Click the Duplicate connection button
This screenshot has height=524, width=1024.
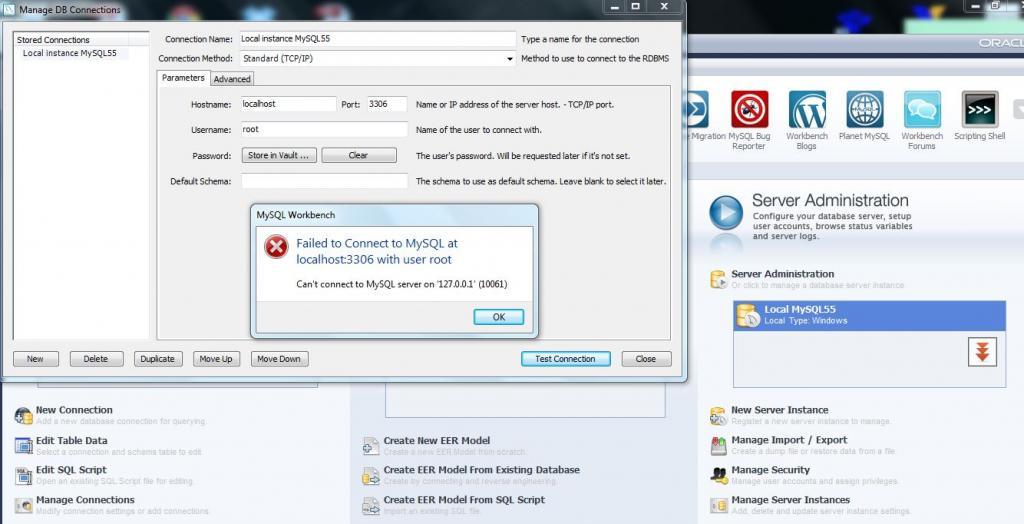157,359
